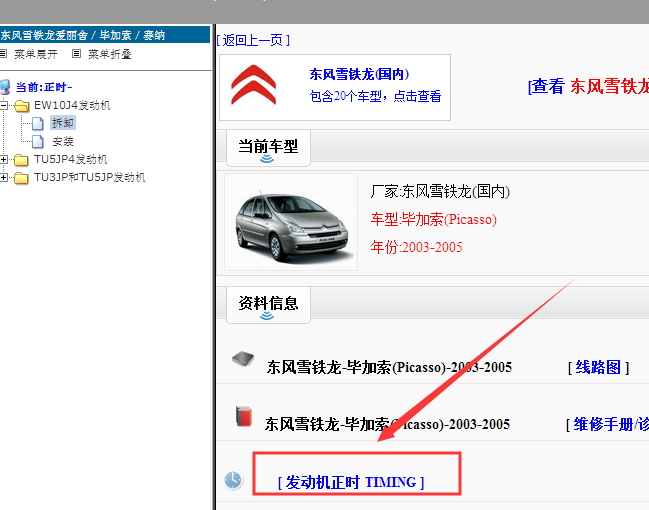Collapse the EW10J4发动机 folder
Viewport: 649px width, 510px height.
pos(4,106)
